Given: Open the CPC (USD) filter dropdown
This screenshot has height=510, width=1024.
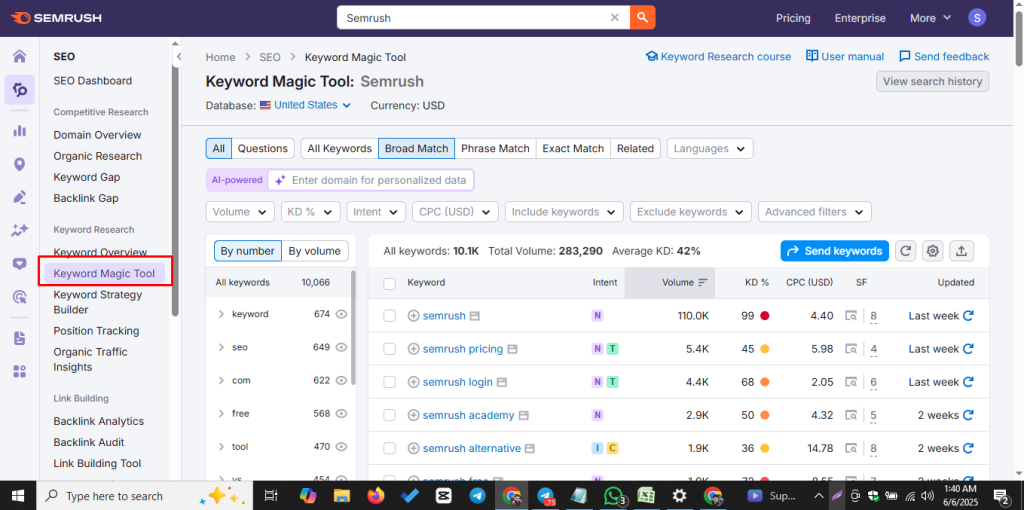Looking at the screenshot, I should pos(455,212).
